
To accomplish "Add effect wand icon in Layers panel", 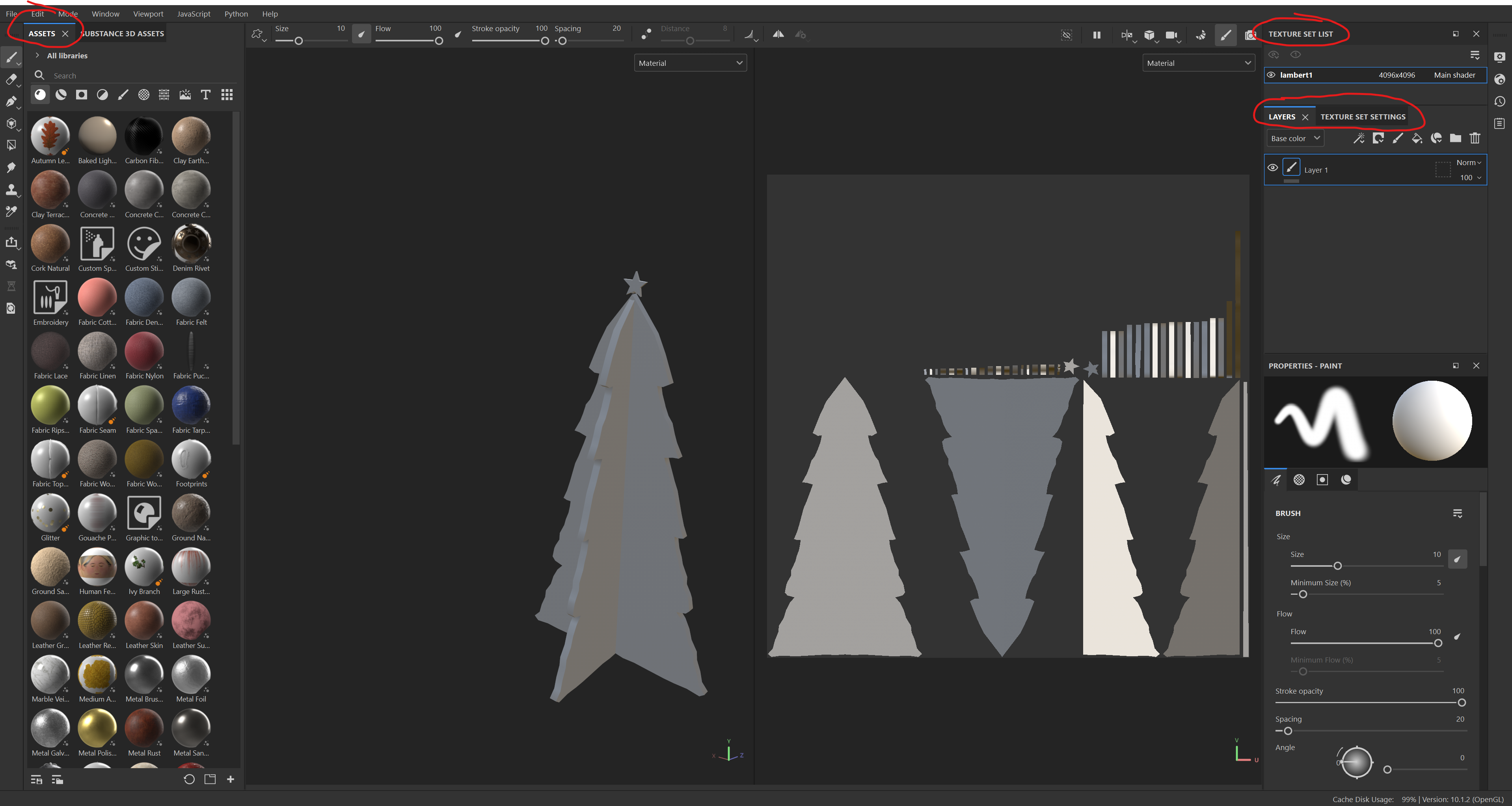I will pos(1358,139).
